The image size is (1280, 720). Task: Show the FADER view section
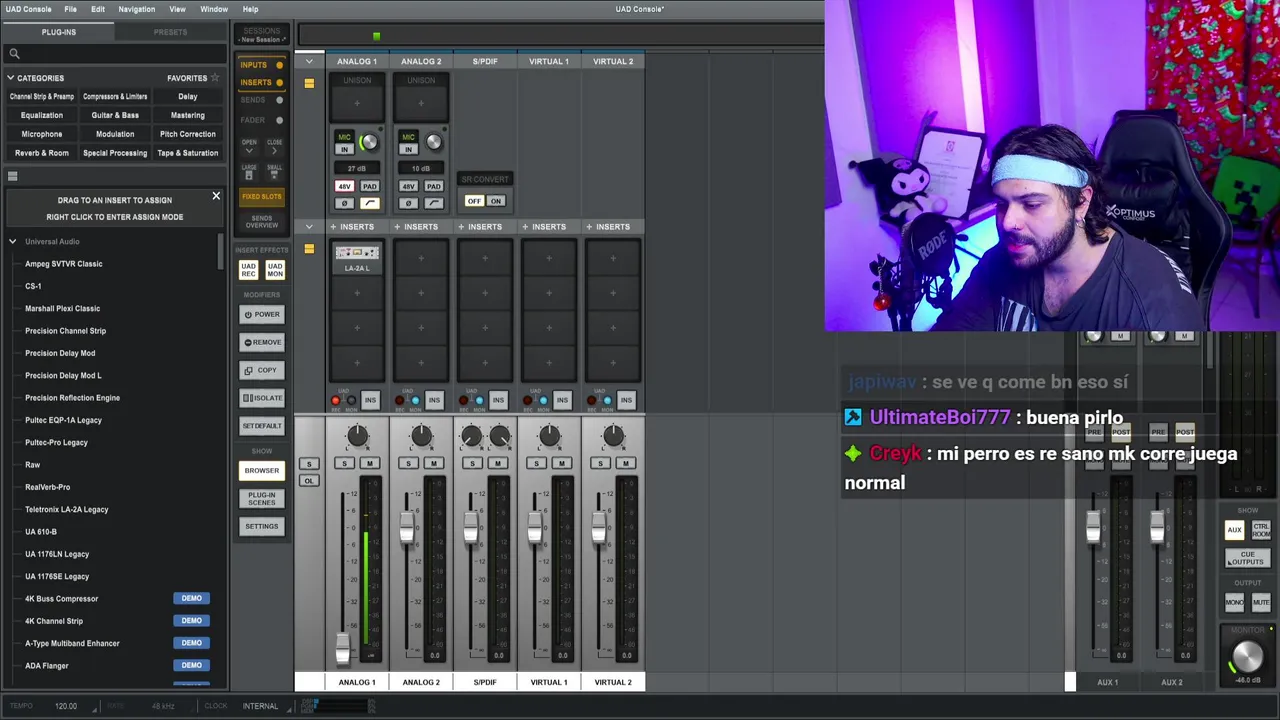point(261,120)
